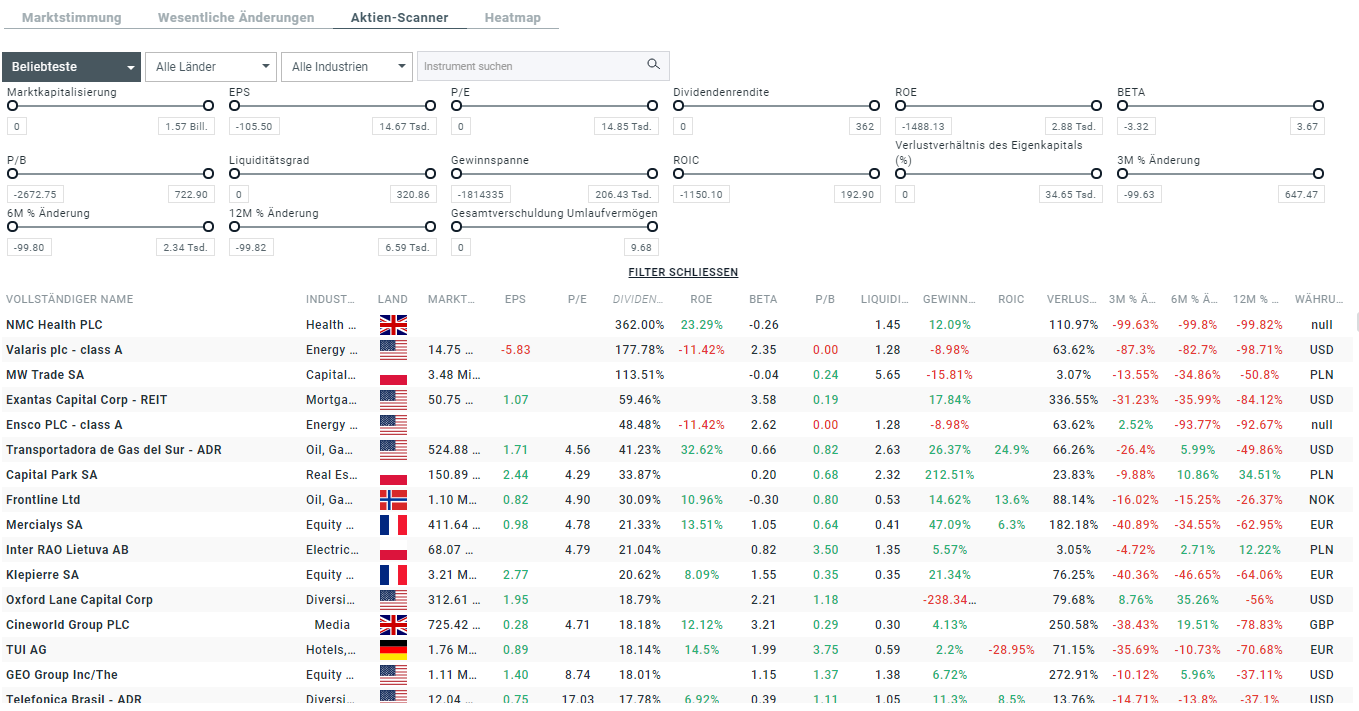Sort by the ROIC column header
Viewport: 1359px width, 711px height.
(1011, 300)
